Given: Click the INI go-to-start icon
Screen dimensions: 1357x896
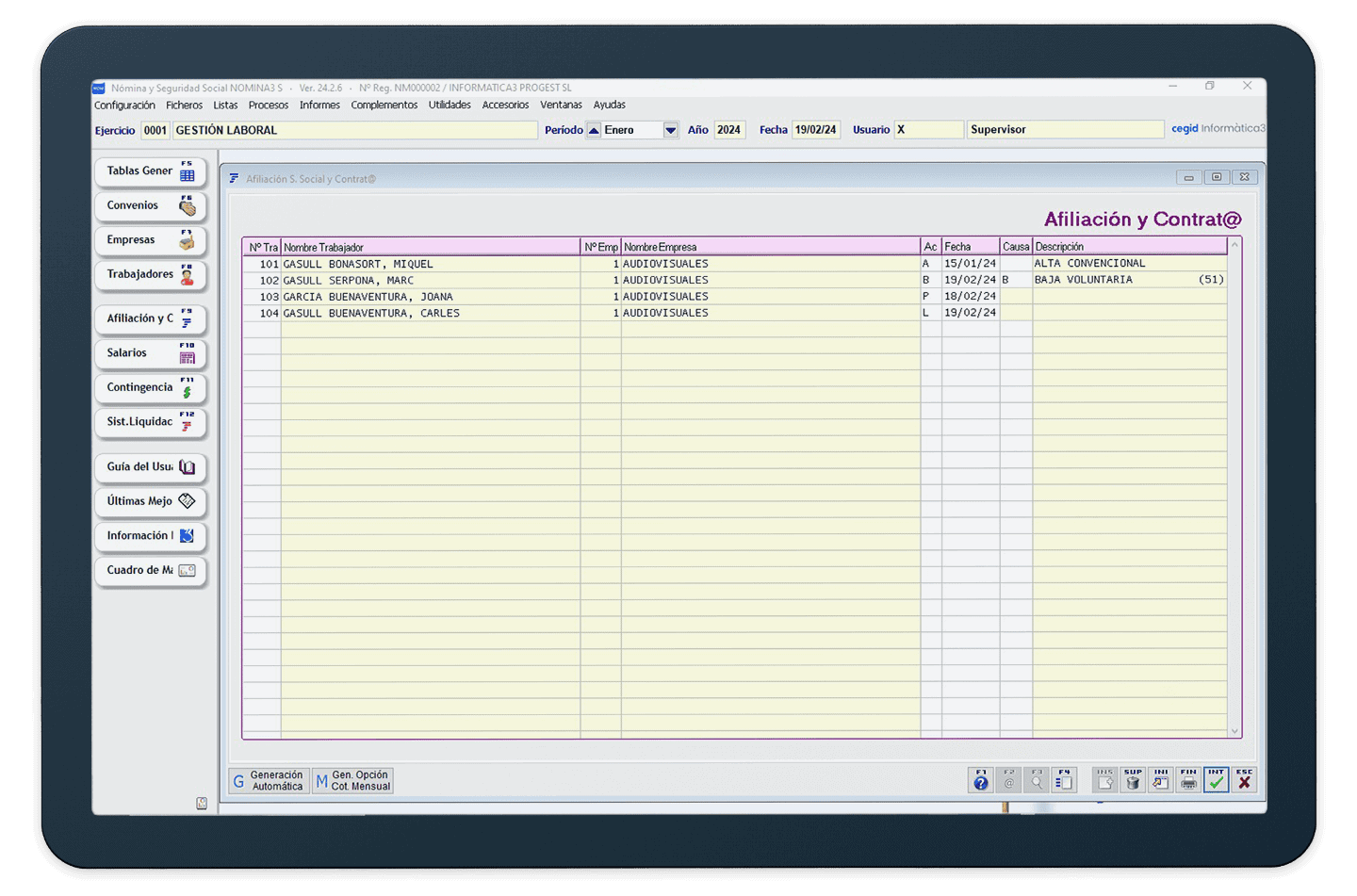Looking at the screenshot, I should click(x=1161, y=780).
